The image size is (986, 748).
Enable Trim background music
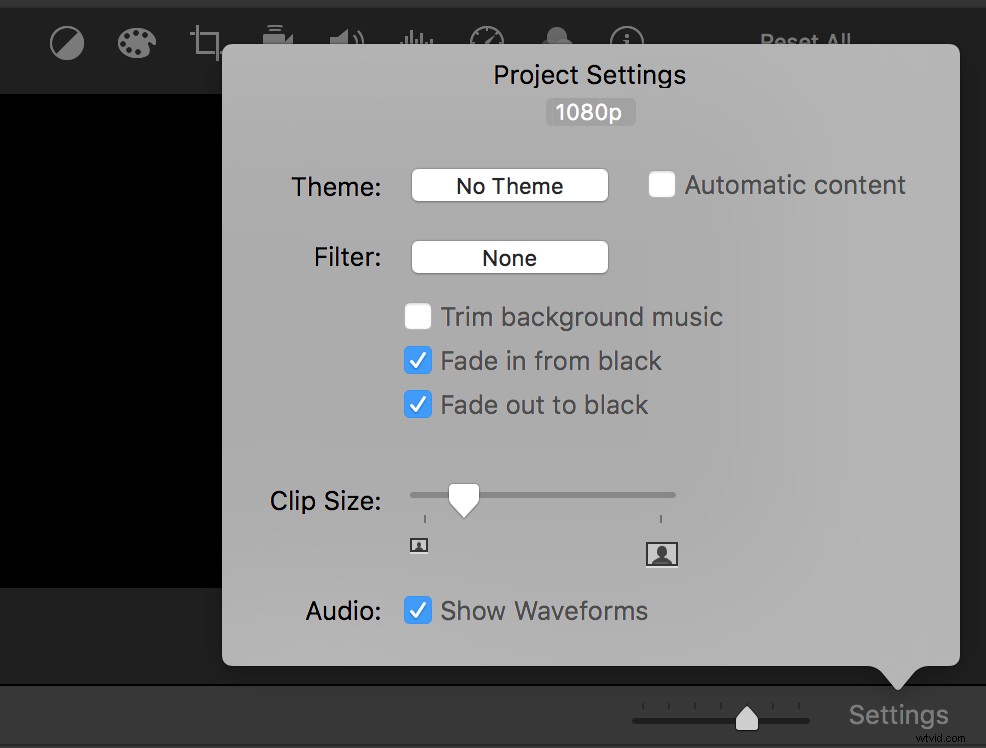pos(418,316)
